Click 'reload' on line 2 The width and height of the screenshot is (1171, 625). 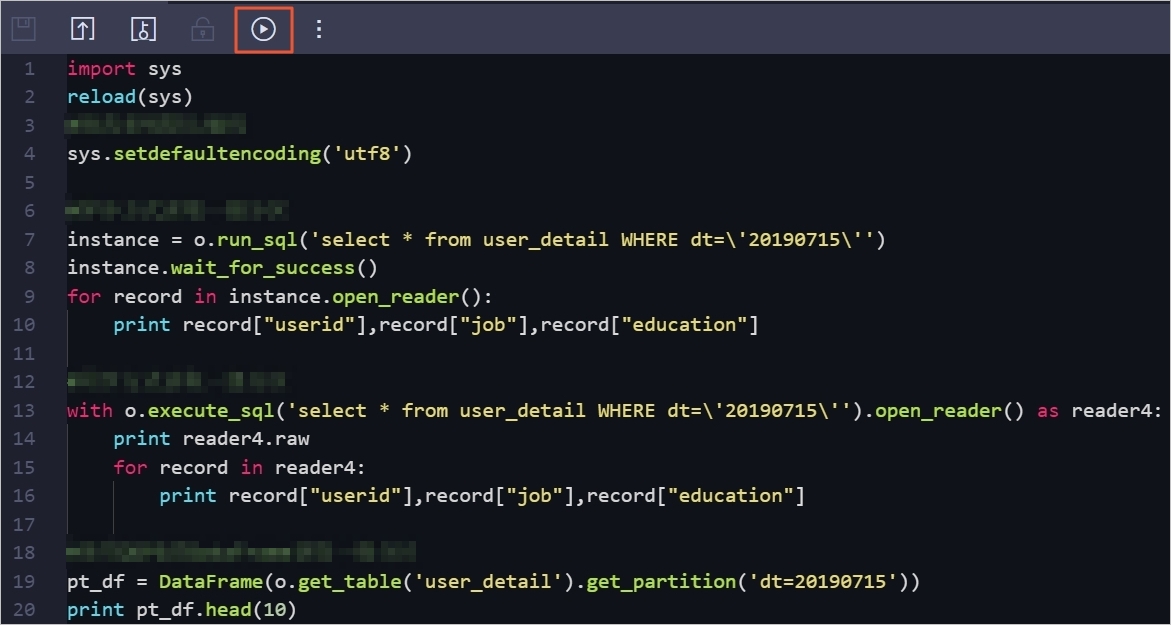click(102, 97)
